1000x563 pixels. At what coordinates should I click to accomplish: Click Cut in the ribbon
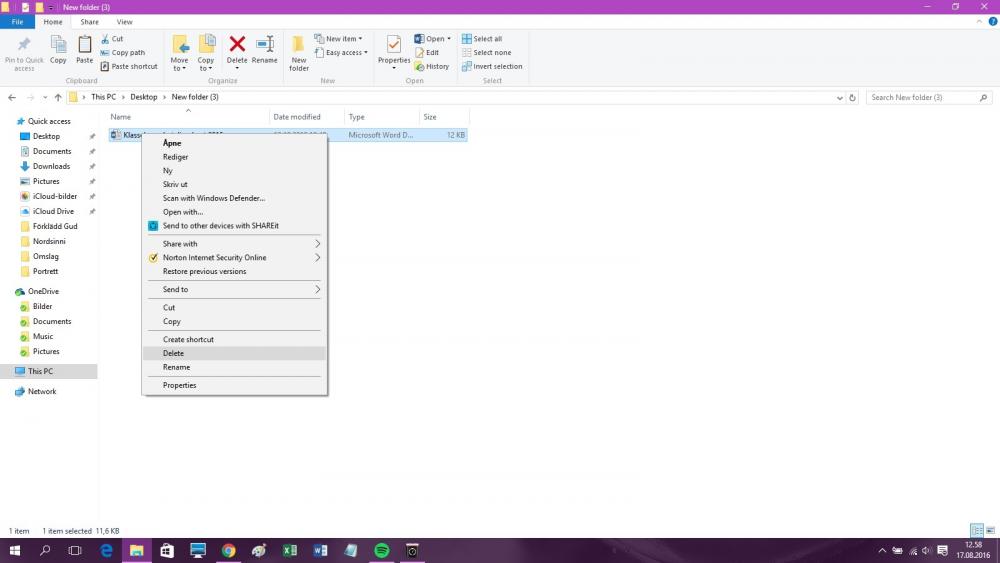click(x=112, y=39)
